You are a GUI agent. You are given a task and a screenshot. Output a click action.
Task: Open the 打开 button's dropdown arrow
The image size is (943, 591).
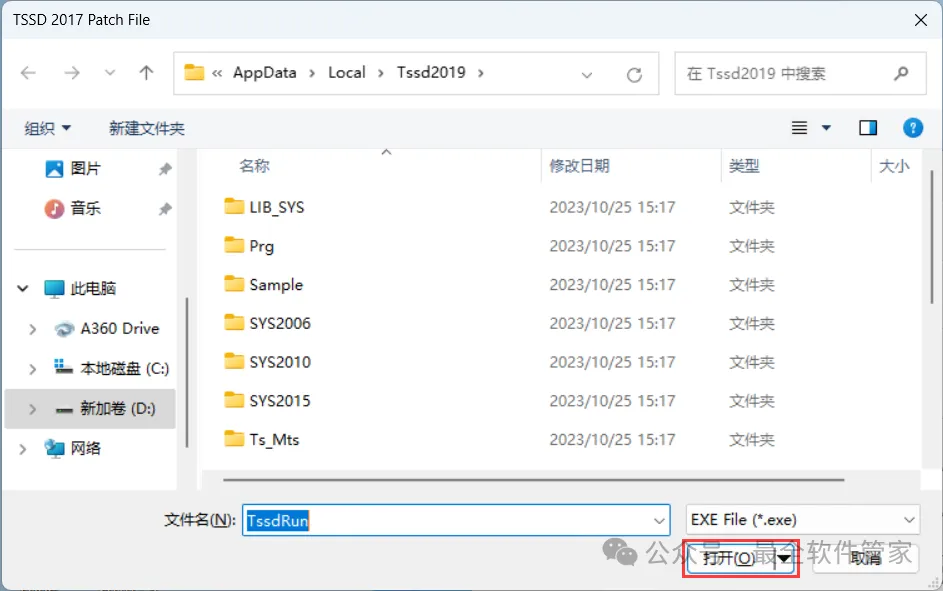784,559
